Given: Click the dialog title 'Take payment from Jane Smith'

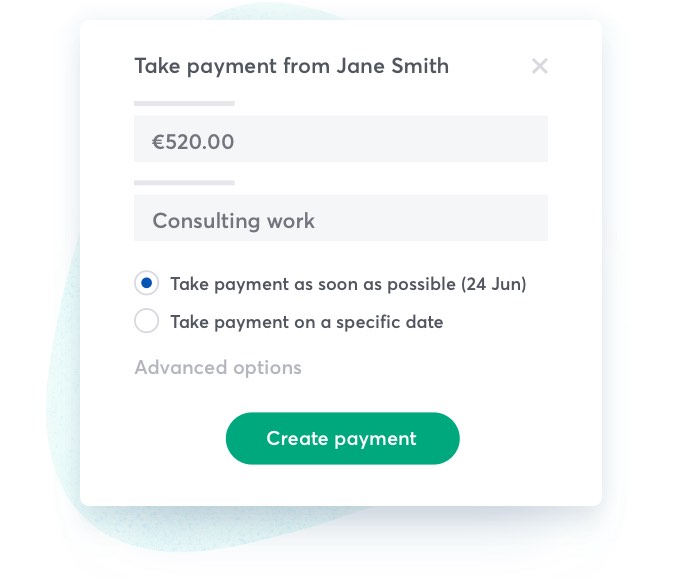Looking at the screenshot, I should 291,67.
